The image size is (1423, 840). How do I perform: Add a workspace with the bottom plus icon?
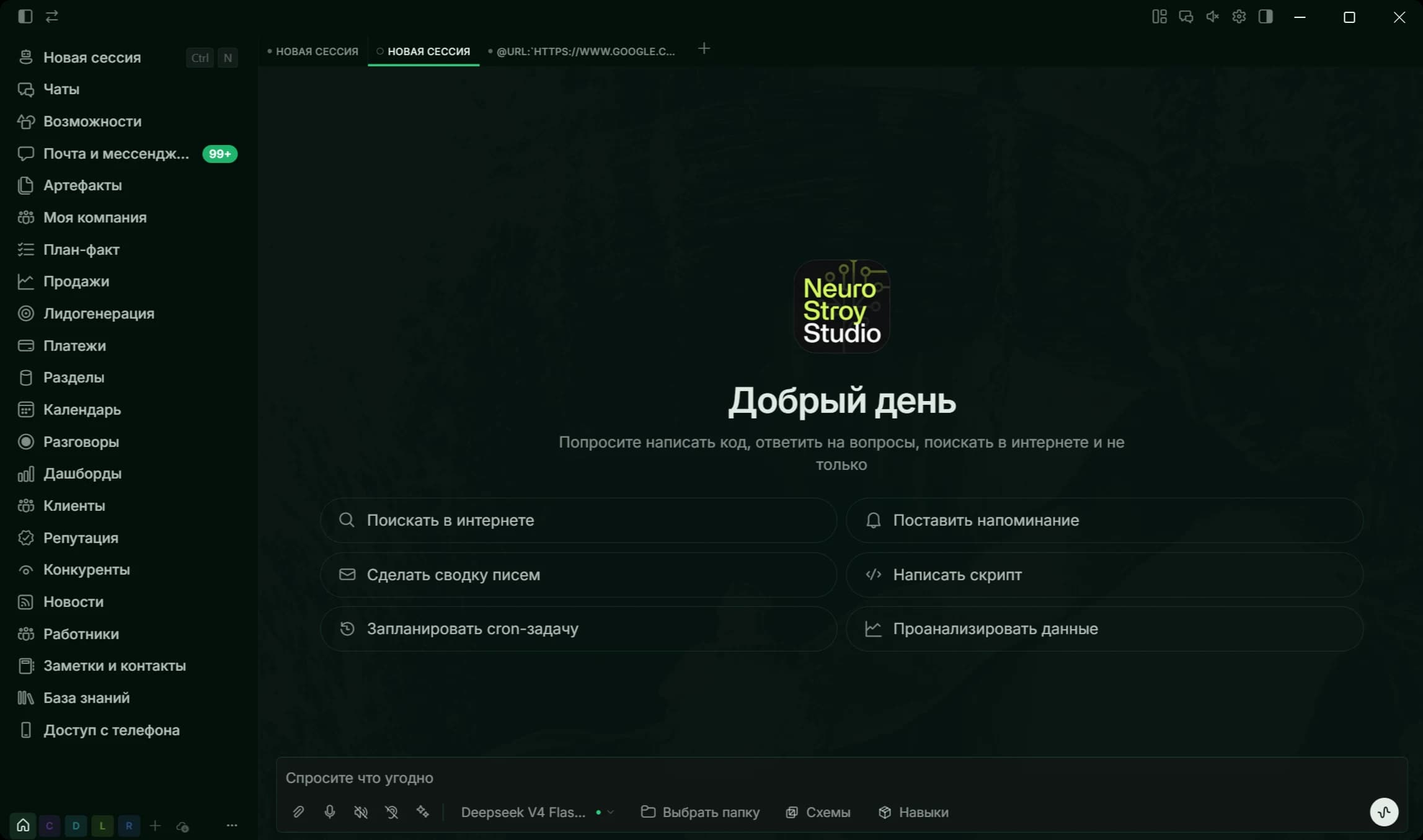pyautogui.click(x=155, y=826)
